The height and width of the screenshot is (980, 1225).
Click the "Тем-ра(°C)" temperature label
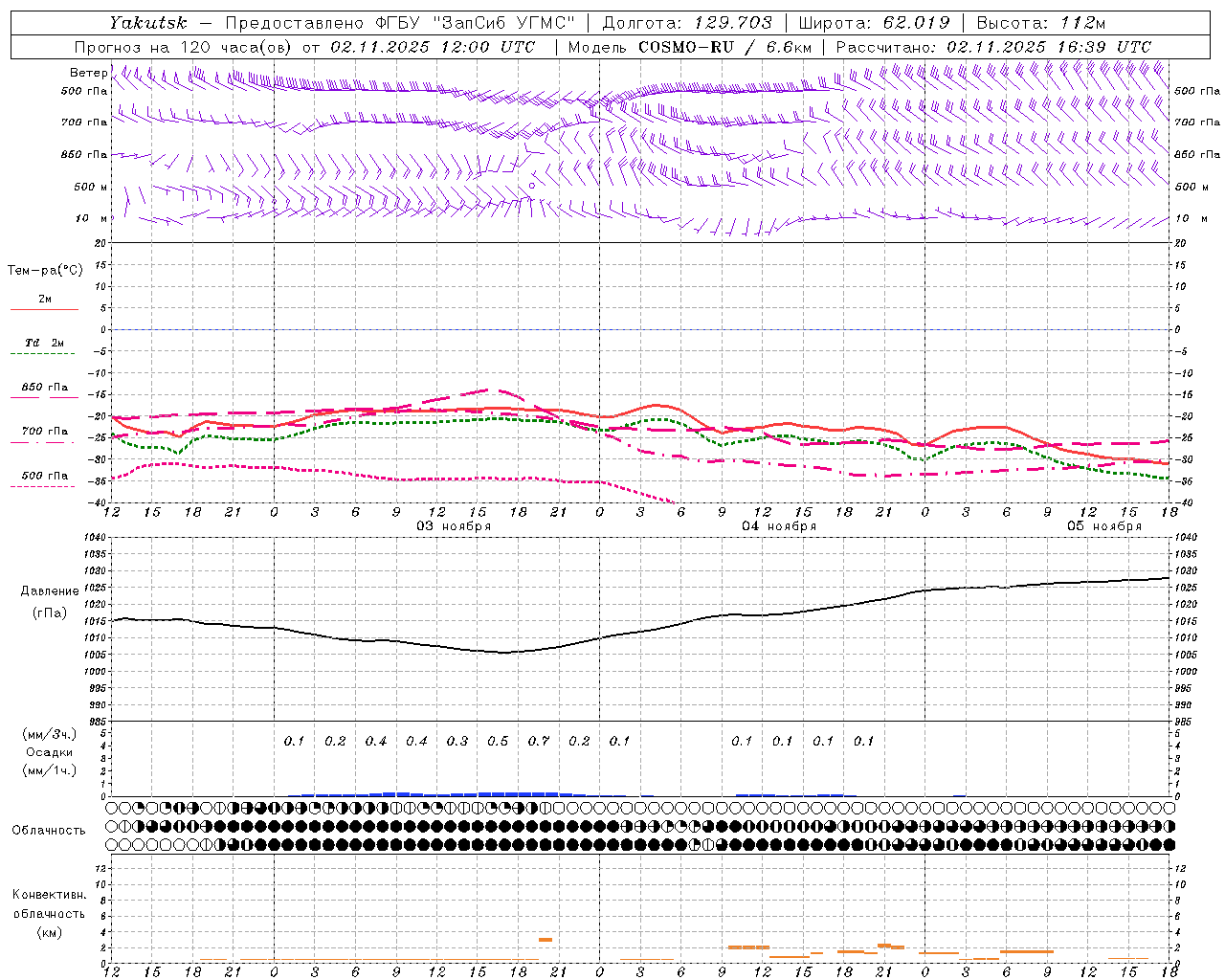(45, 270)
